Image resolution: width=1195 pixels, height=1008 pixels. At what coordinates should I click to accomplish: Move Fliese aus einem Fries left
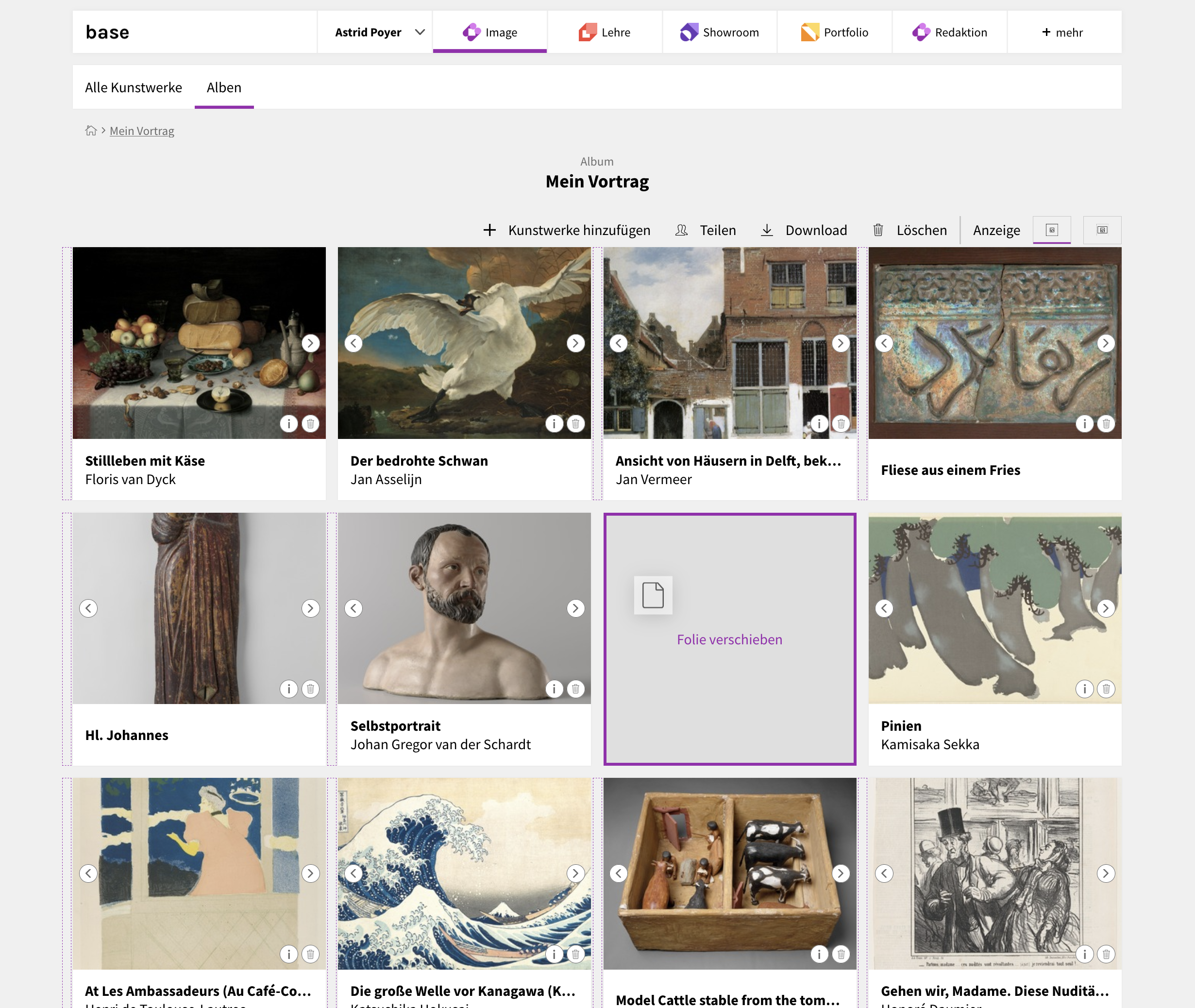(884, 343)
